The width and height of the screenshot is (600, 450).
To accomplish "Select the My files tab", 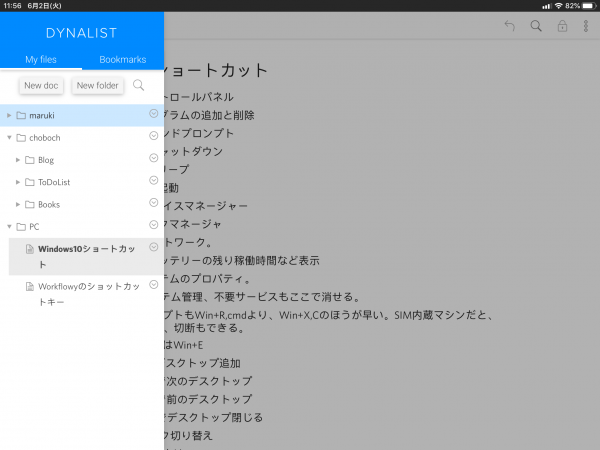I will coord(41,60).
